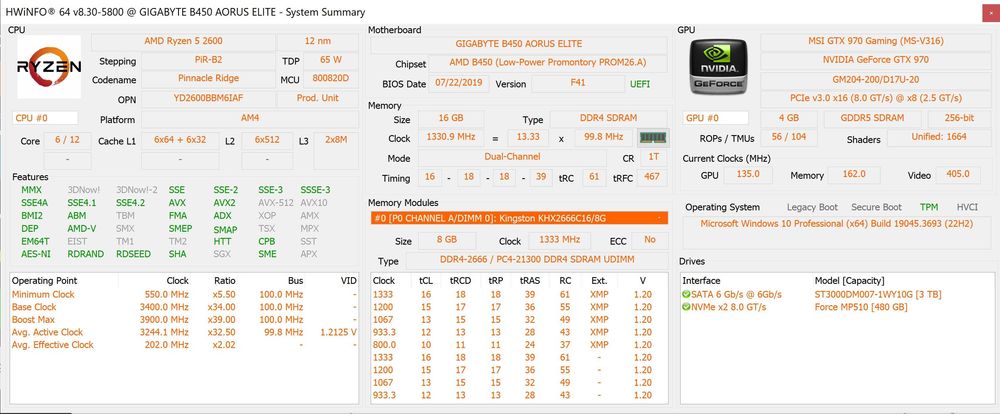Click the GDDR5 SDRAM memory type
Screen dimensions: 1000x414
pos(872,118)
